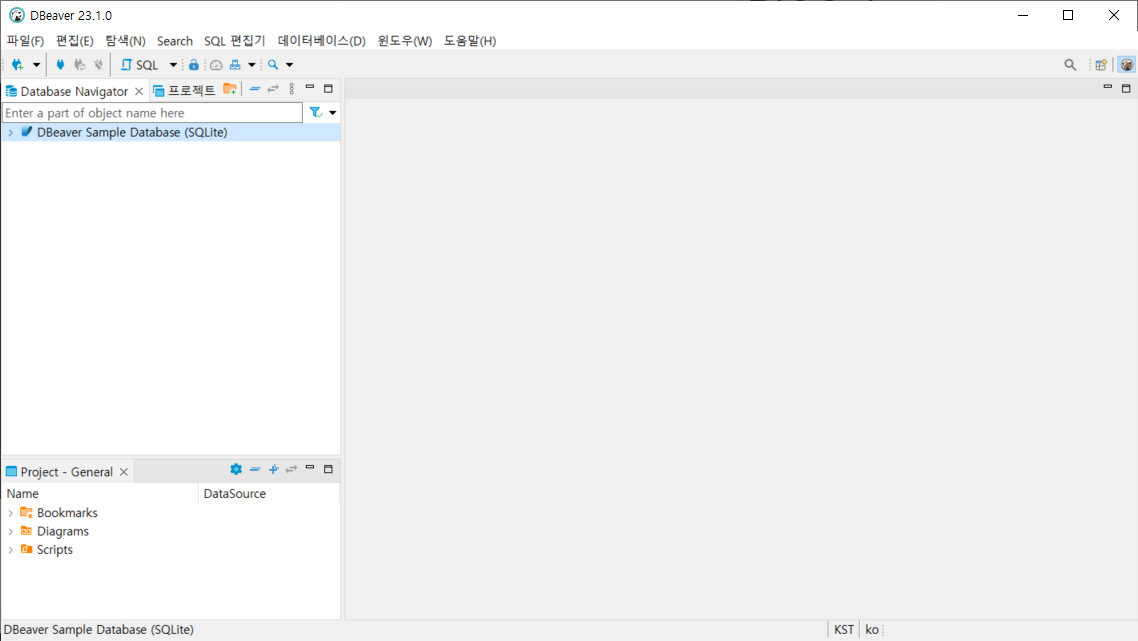Open the dashboard gauge icon
The height and width of the screenshot is (641, 1138).
coord(216,65)
